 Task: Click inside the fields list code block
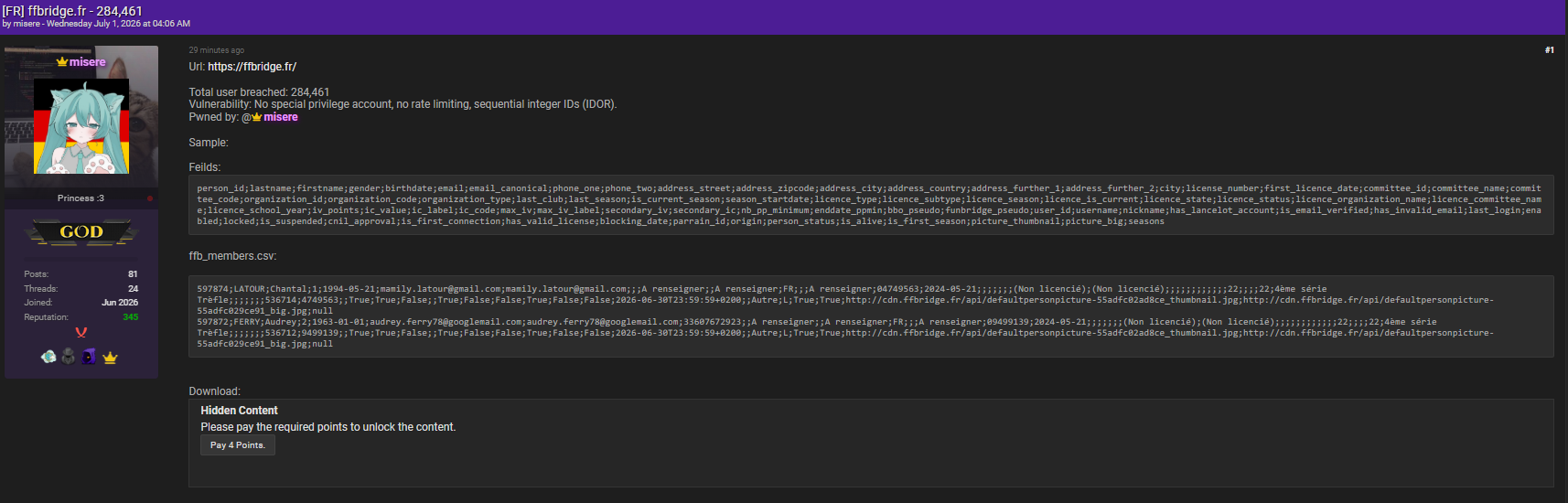[871, 205]
